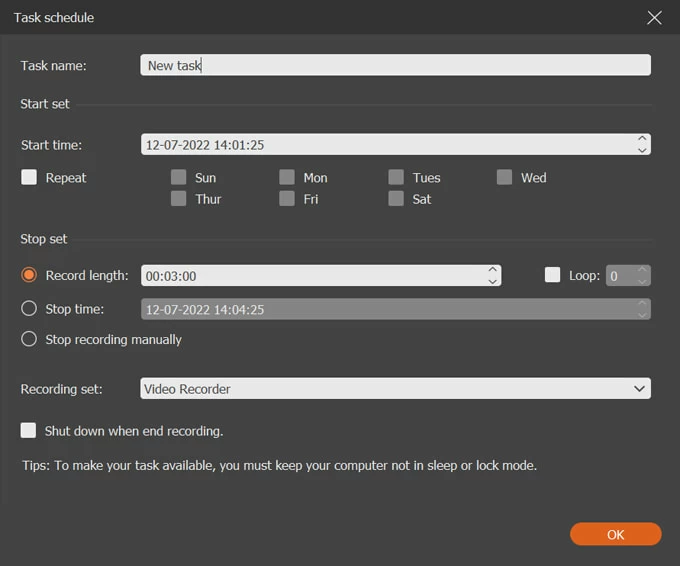Increase Record length using up arrow
The width and height of the screenshot is (680, 566).
point(492,269)
